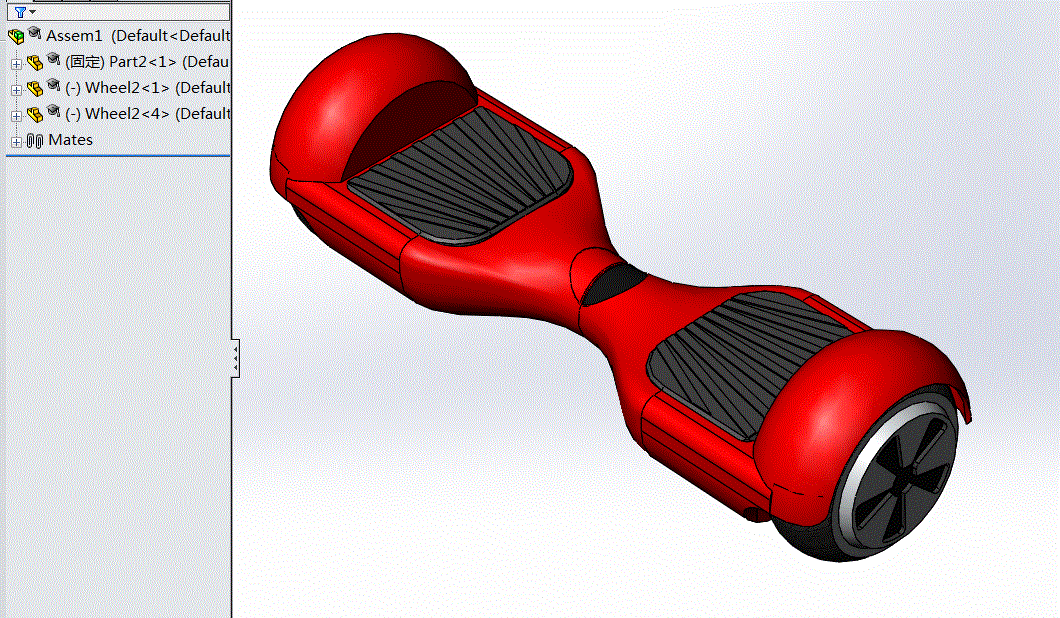Click the display state icon of Wheel2<4>

pyautogui.click(x=53, y=110)
